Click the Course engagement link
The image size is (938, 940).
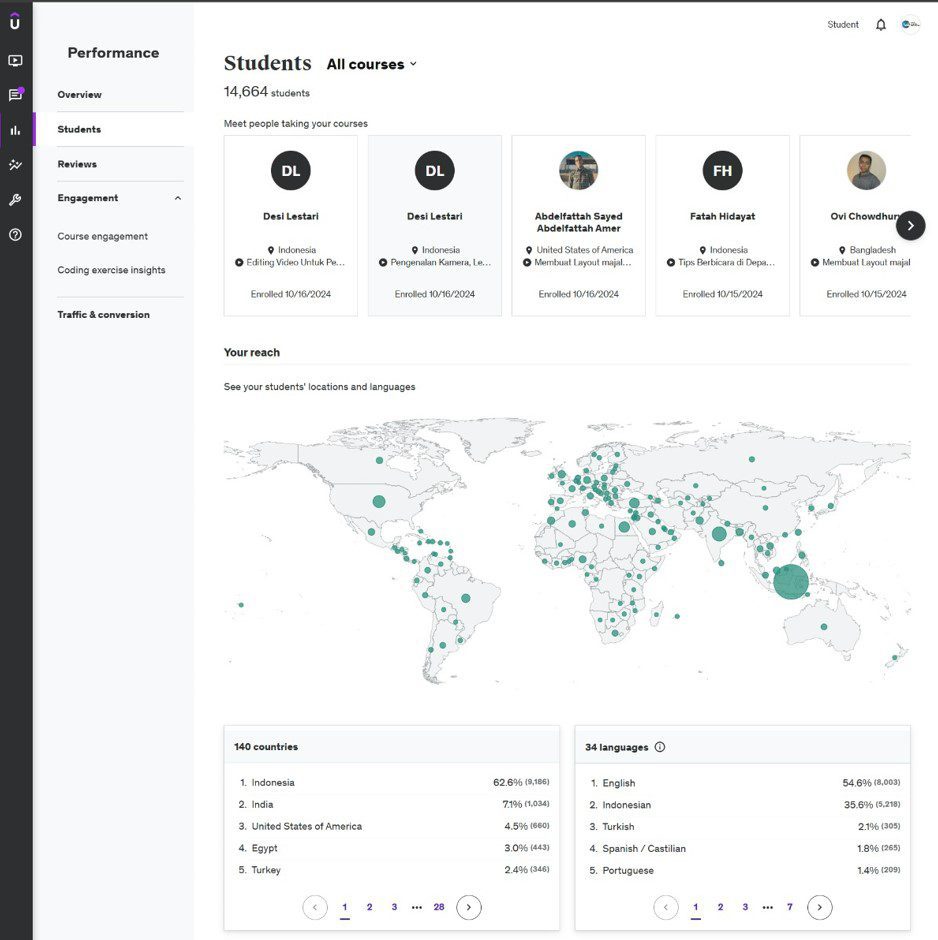click(102, 237)
